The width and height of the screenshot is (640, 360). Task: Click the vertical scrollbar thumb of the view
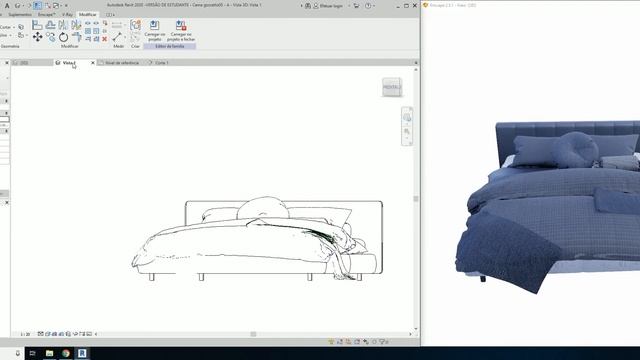(x=416, y=199)
